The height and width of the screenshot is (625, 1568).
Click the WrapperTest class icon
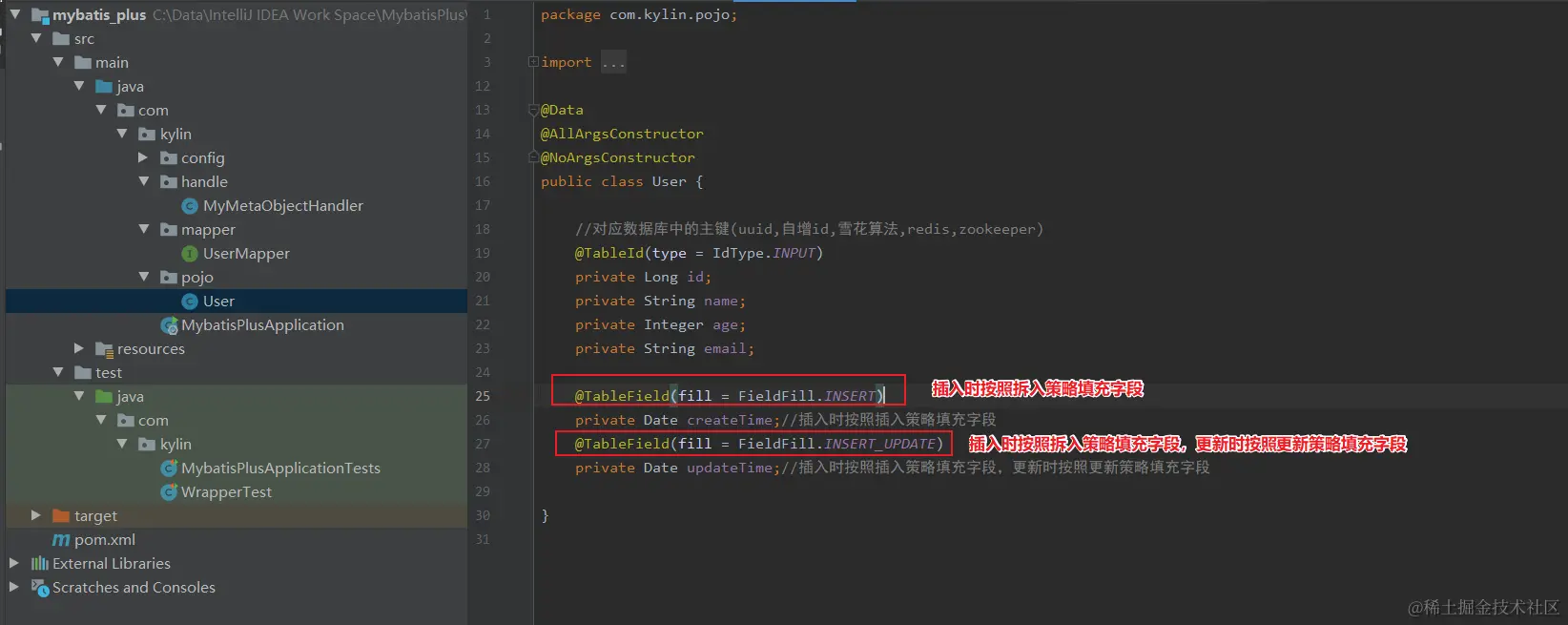tap(169, 491)
